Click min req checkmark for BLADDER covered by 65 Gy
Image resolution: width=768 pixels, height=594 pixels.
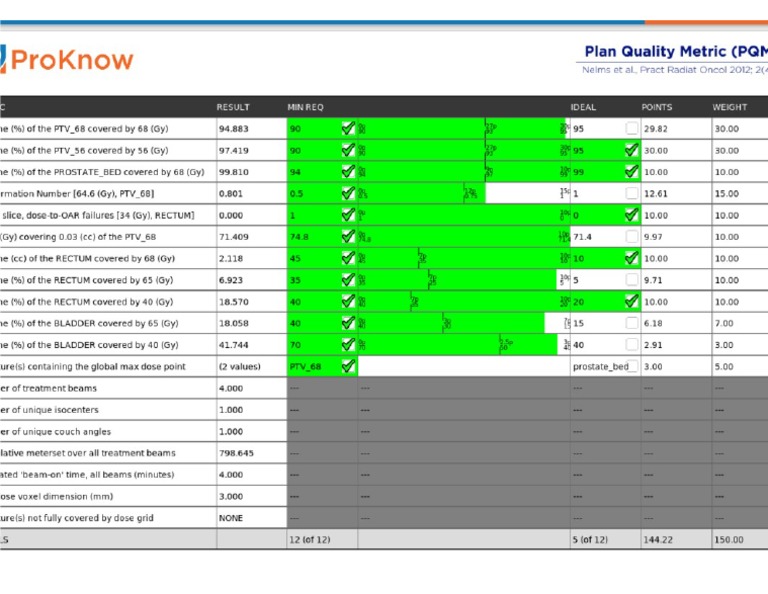(348, 323)
